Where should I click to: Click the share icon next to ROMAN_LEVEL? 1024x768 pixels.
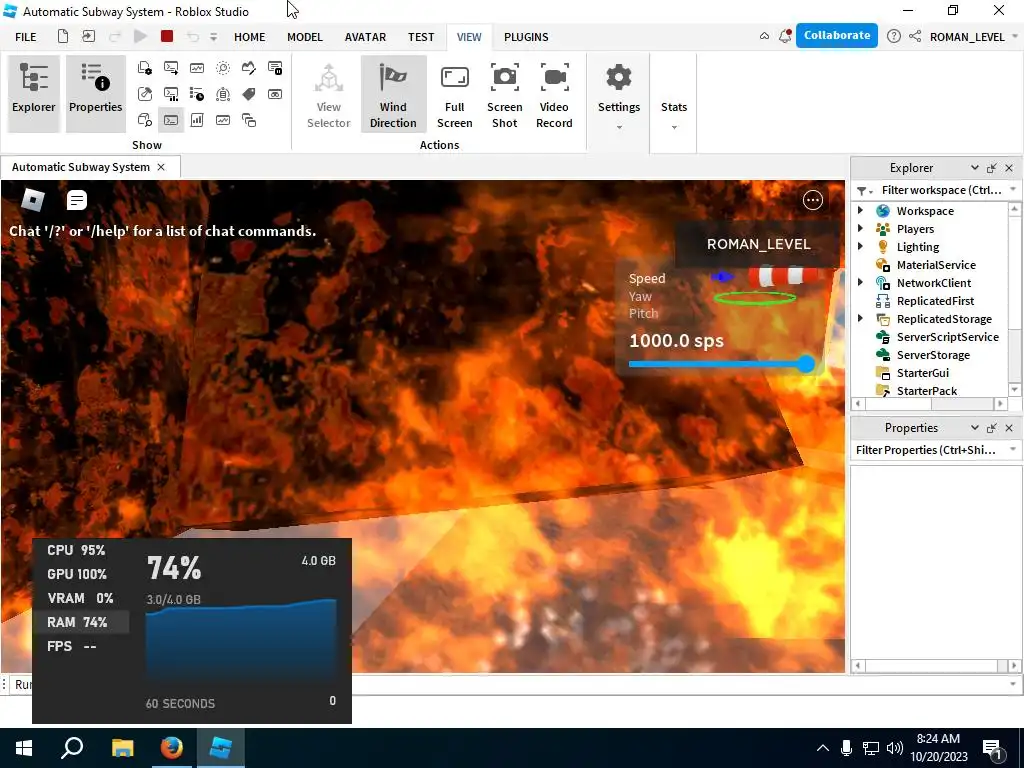pos(915,37)
